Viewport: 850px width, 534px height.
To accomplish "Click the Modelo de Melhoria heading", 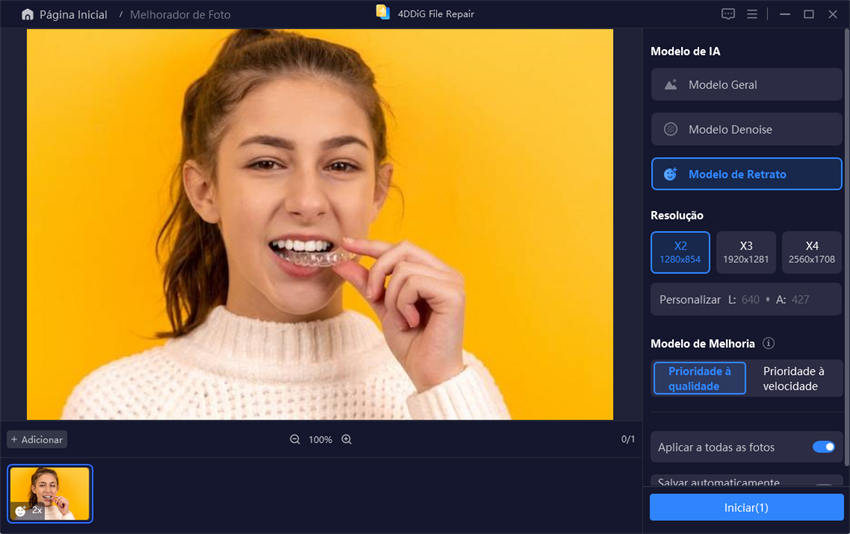I will point(703,344).
